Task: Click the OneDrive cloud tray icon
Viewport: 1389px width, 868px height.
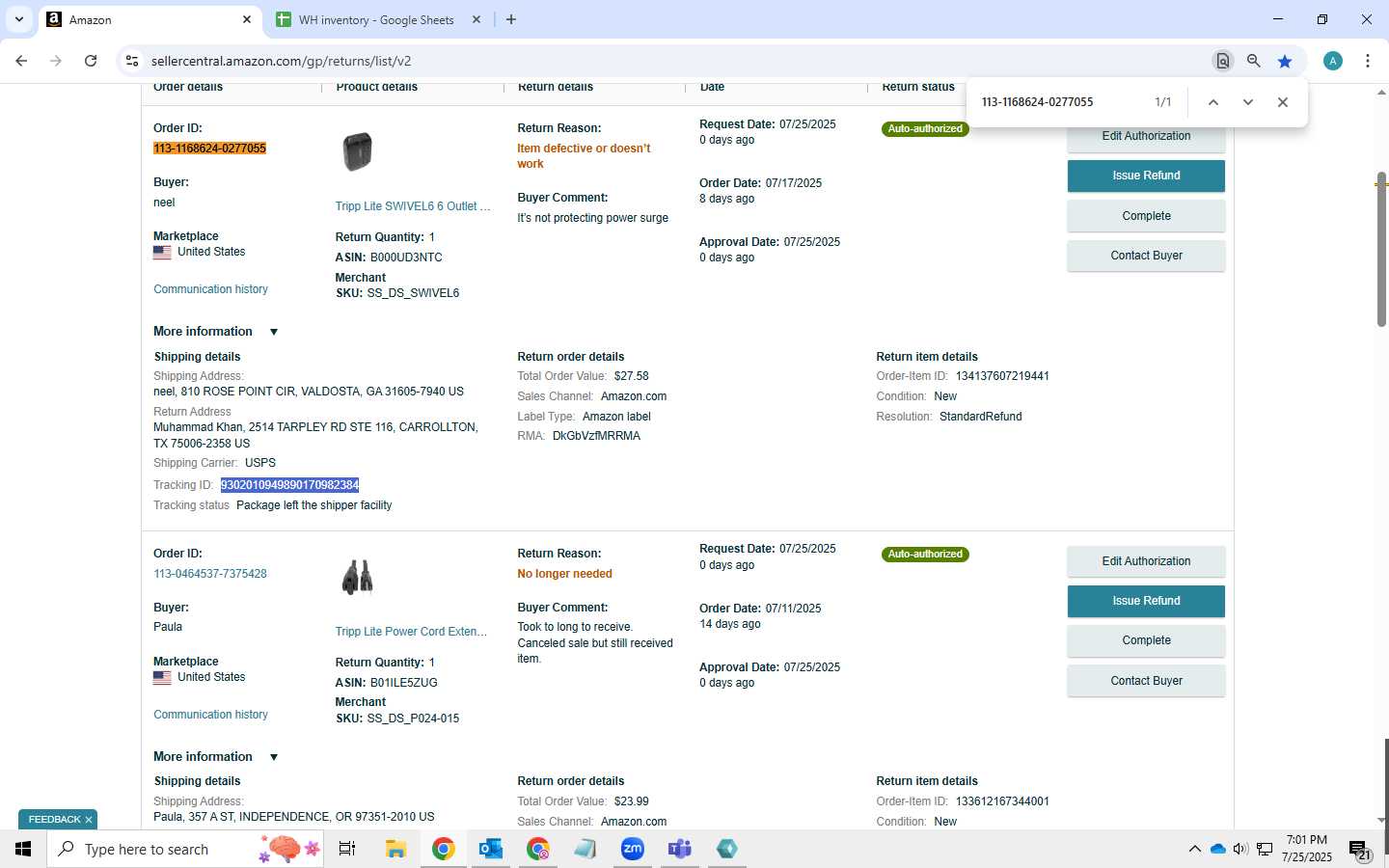Action: pyautogui.click(x=1217, y=849)
